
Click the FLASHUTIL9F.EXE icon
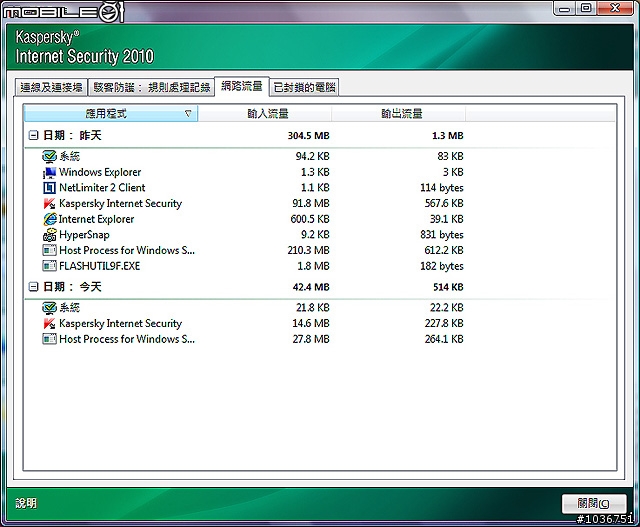point(49,266)
